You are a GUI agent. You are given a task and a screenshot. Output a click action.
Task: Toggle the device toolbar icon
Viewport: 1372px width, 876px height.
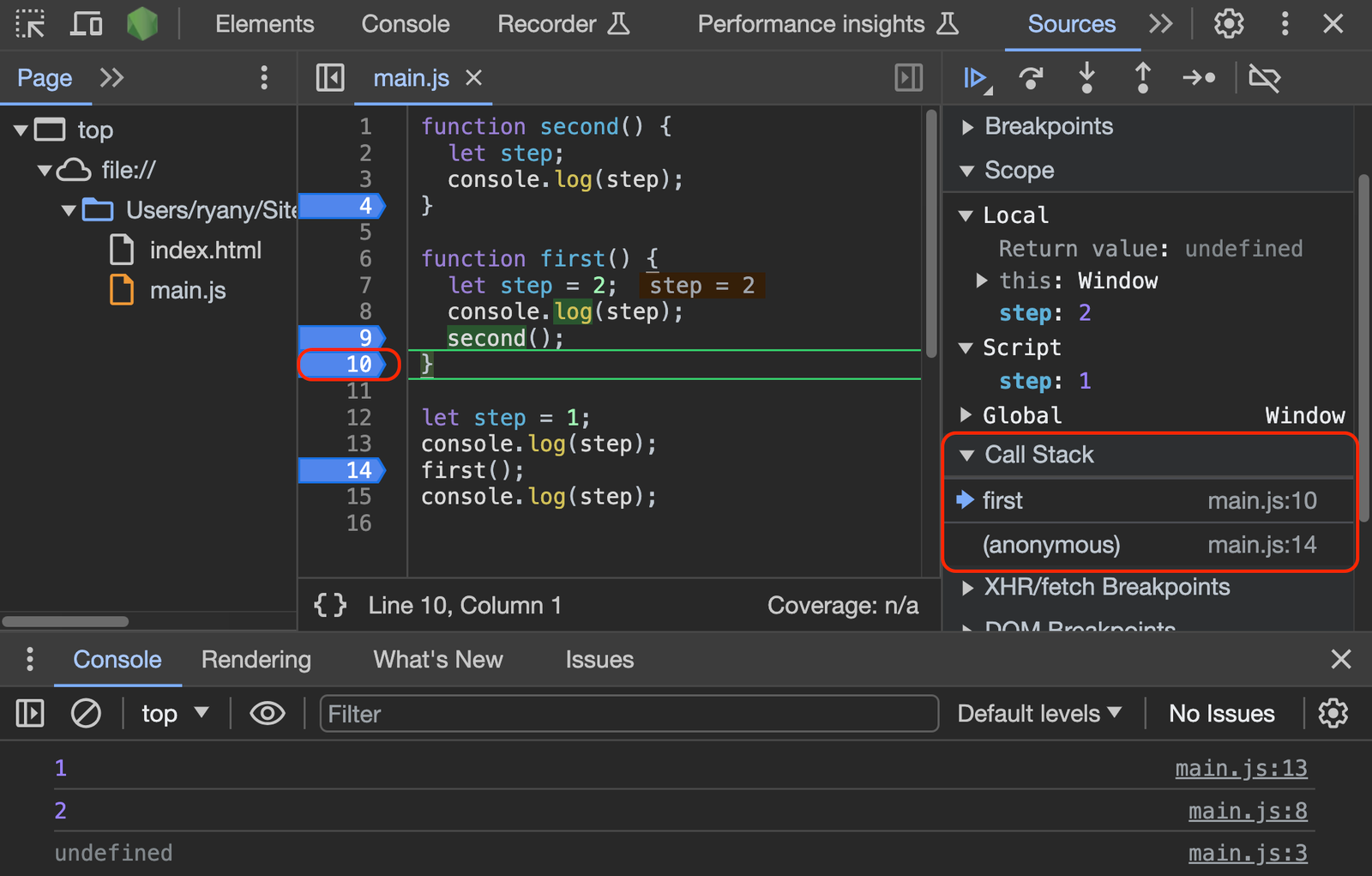point(85,23)
